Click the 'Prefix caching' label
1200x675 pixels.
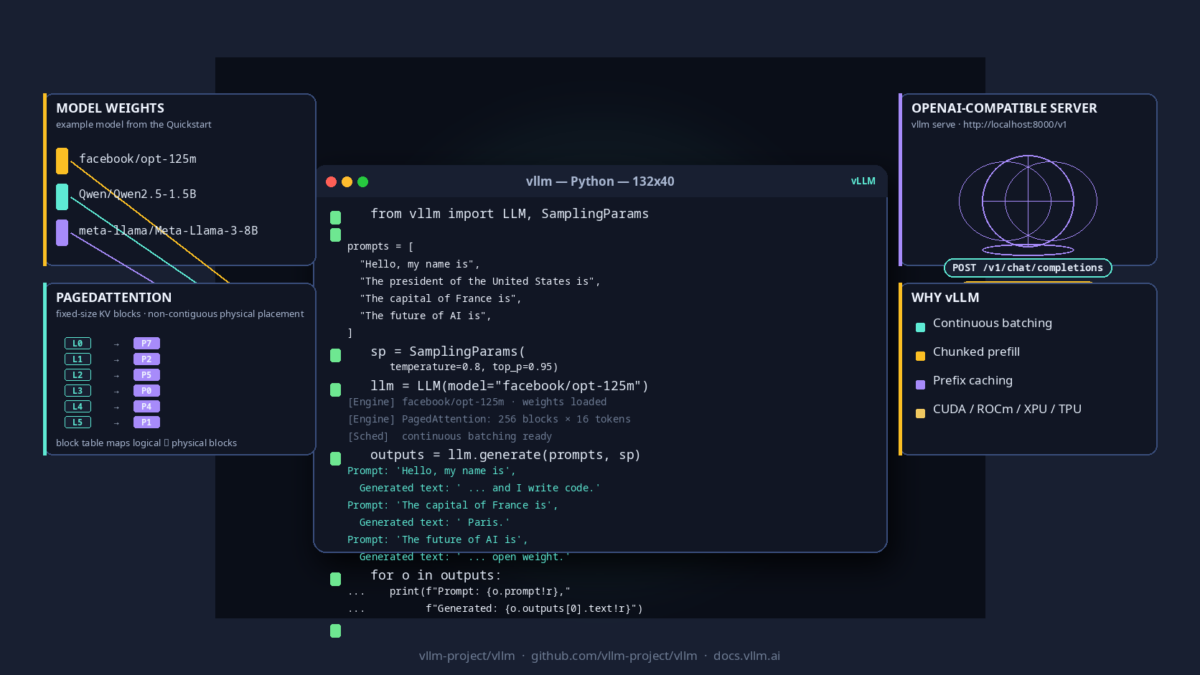tap(973, 381)
